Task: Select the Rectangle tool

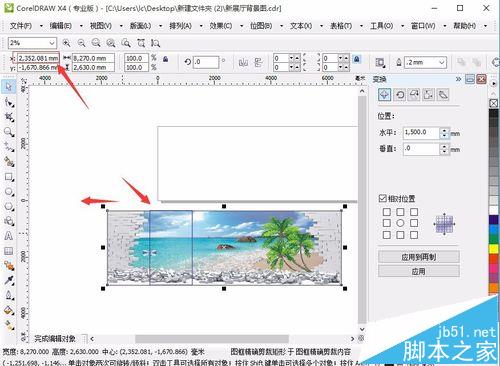Action: click(x=9, y=177)
